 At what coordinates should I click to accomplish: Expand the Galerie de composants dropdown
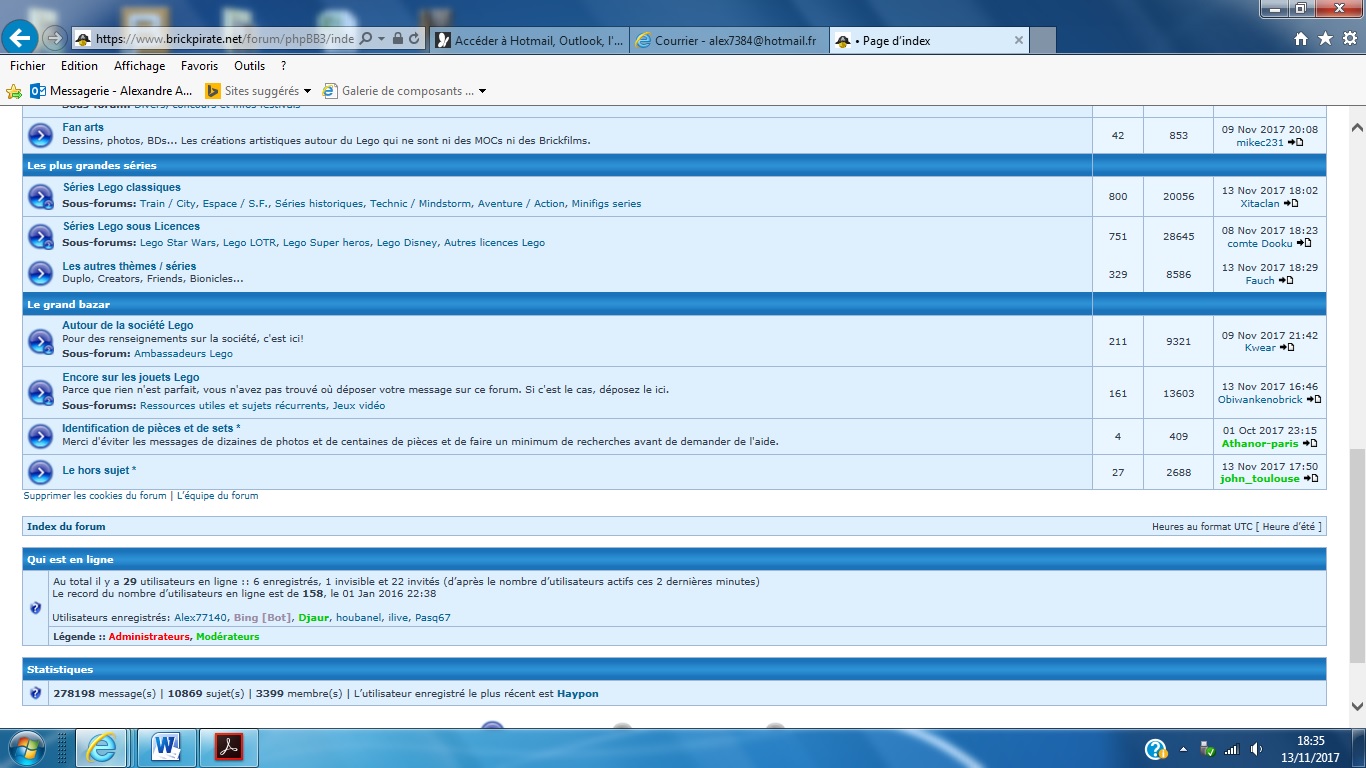click(481, 90)
